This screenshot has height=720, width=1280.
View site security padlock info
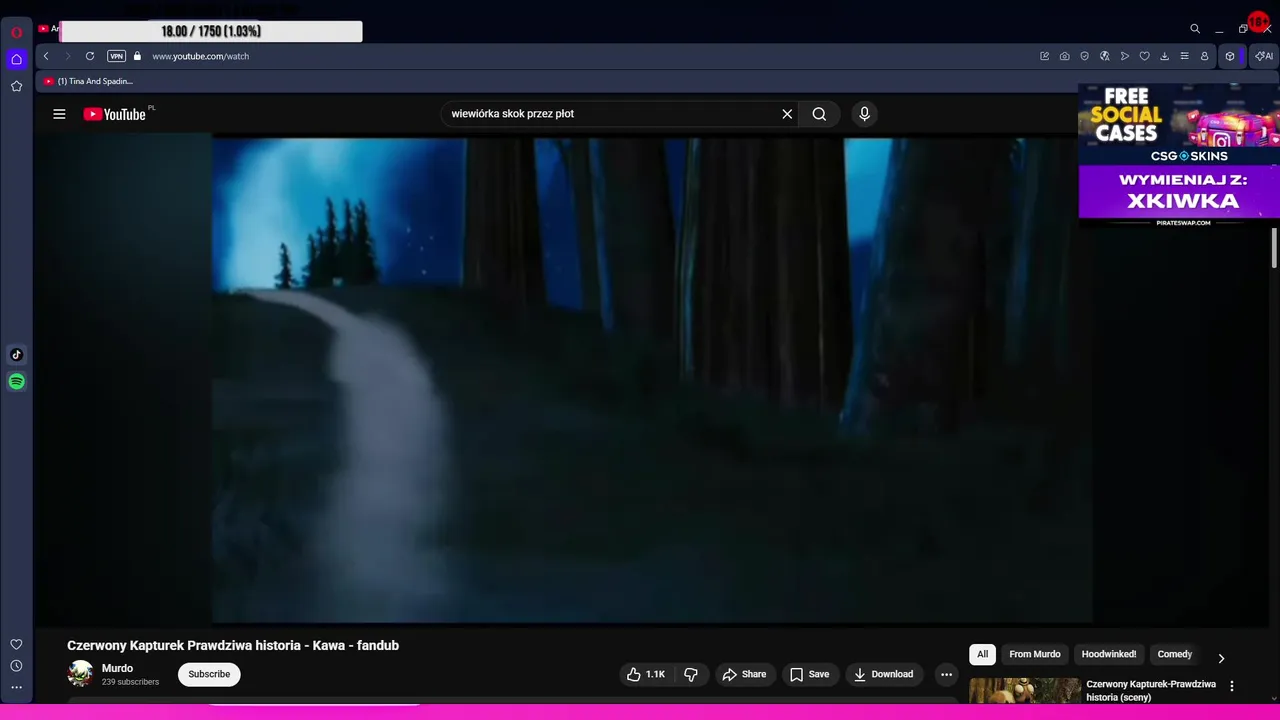137,56
